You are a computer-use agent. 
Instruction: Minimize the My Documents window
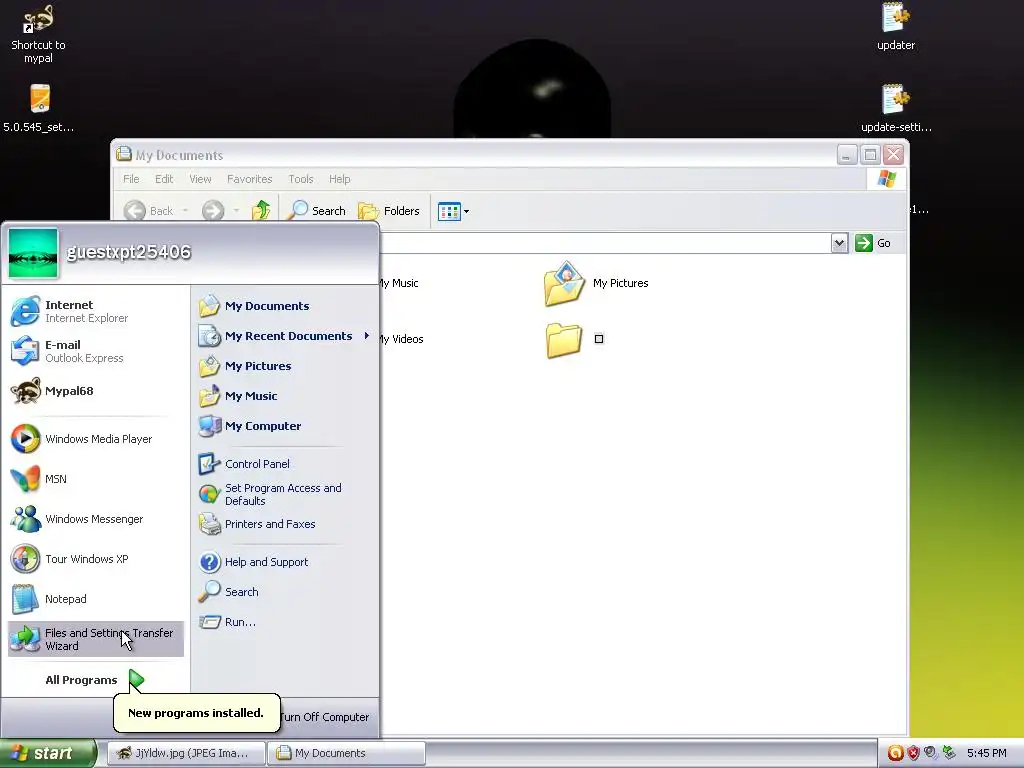[846, 155]
